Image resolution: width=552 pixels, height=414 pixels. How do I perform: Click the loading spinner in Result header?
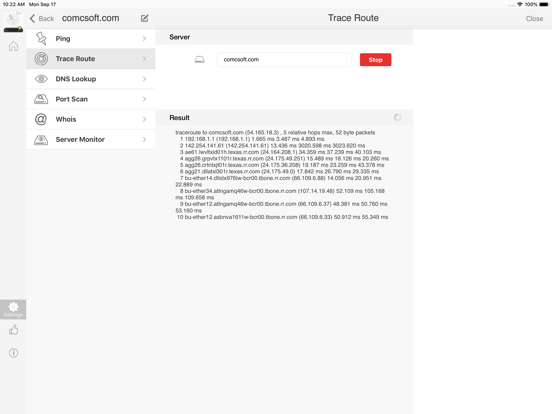coord(397,118)
